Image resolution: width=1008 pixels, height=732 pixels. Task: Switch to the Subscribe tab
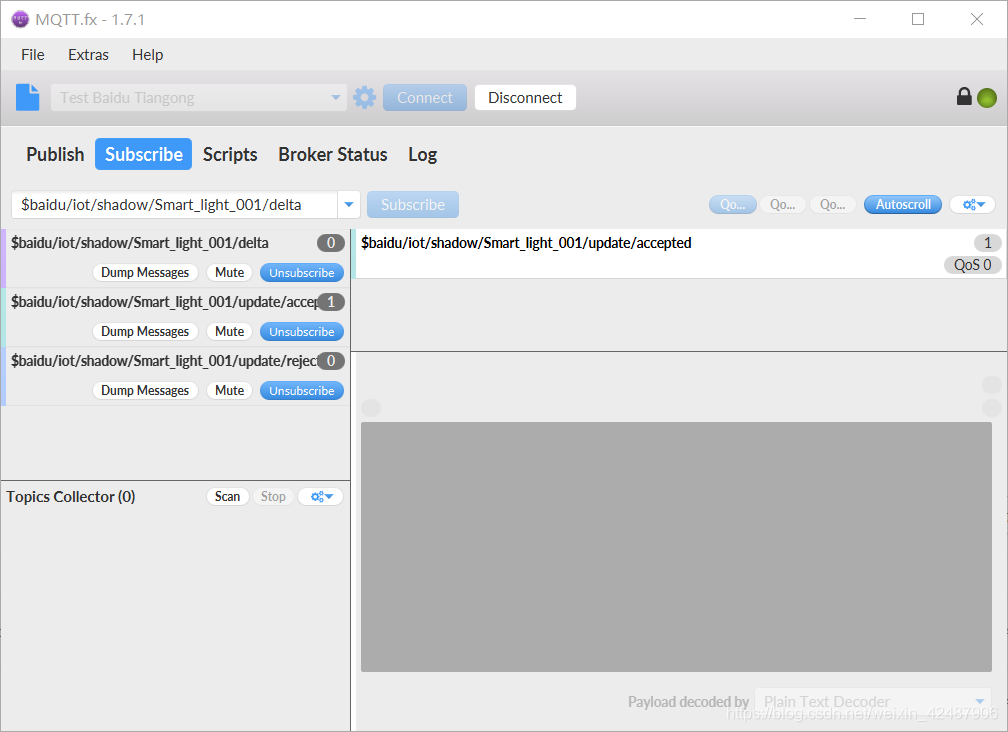143,154
